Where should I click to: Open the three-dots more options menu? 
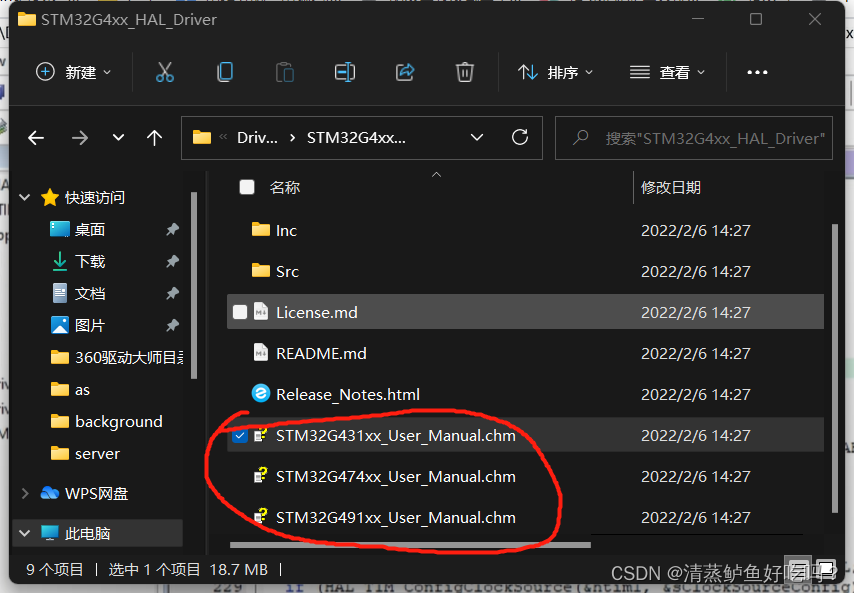pos(757,72)
